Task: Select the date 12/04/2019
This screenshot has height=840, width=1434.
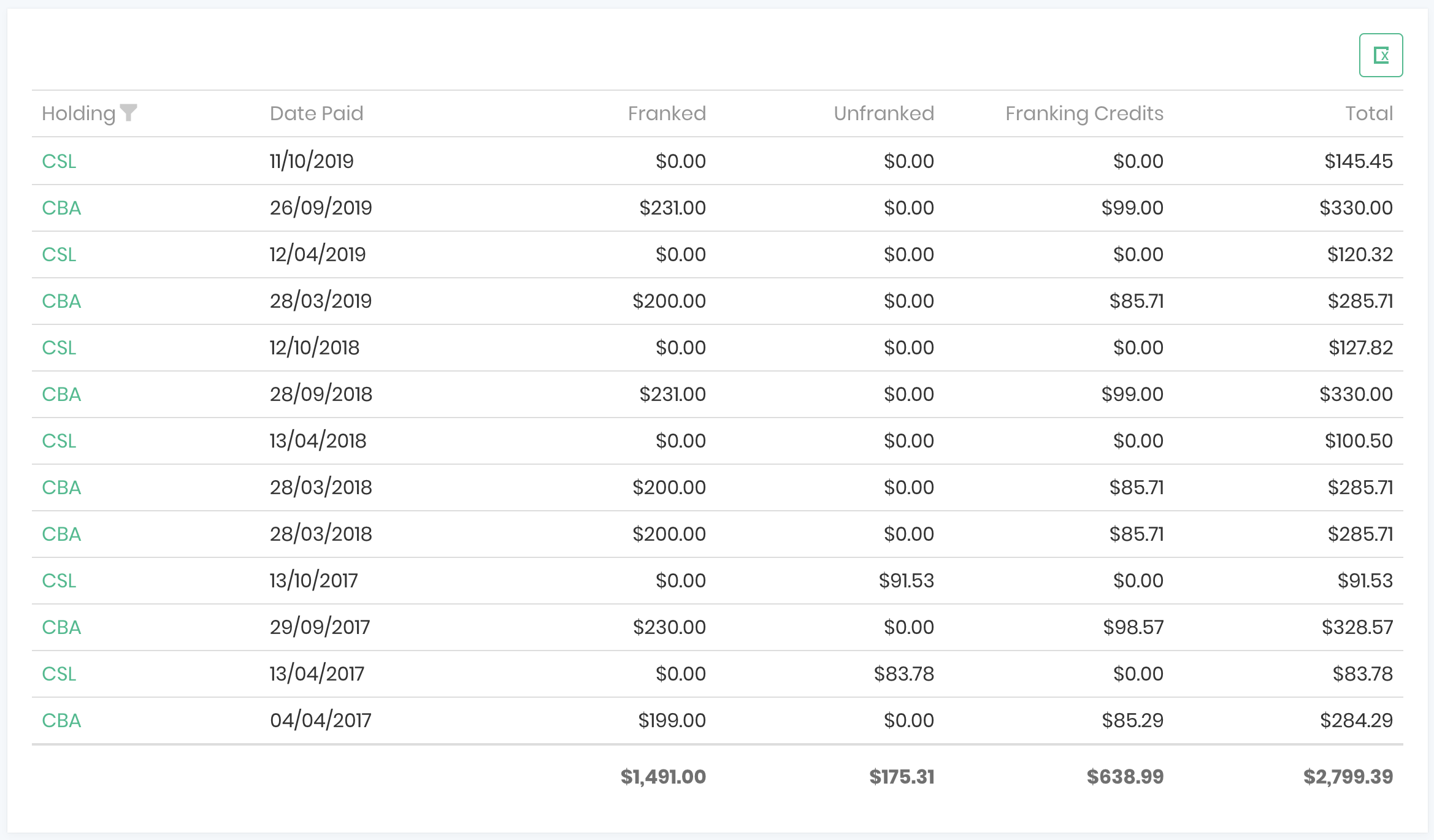Action: pyautogui.click(x=318, y=254)
